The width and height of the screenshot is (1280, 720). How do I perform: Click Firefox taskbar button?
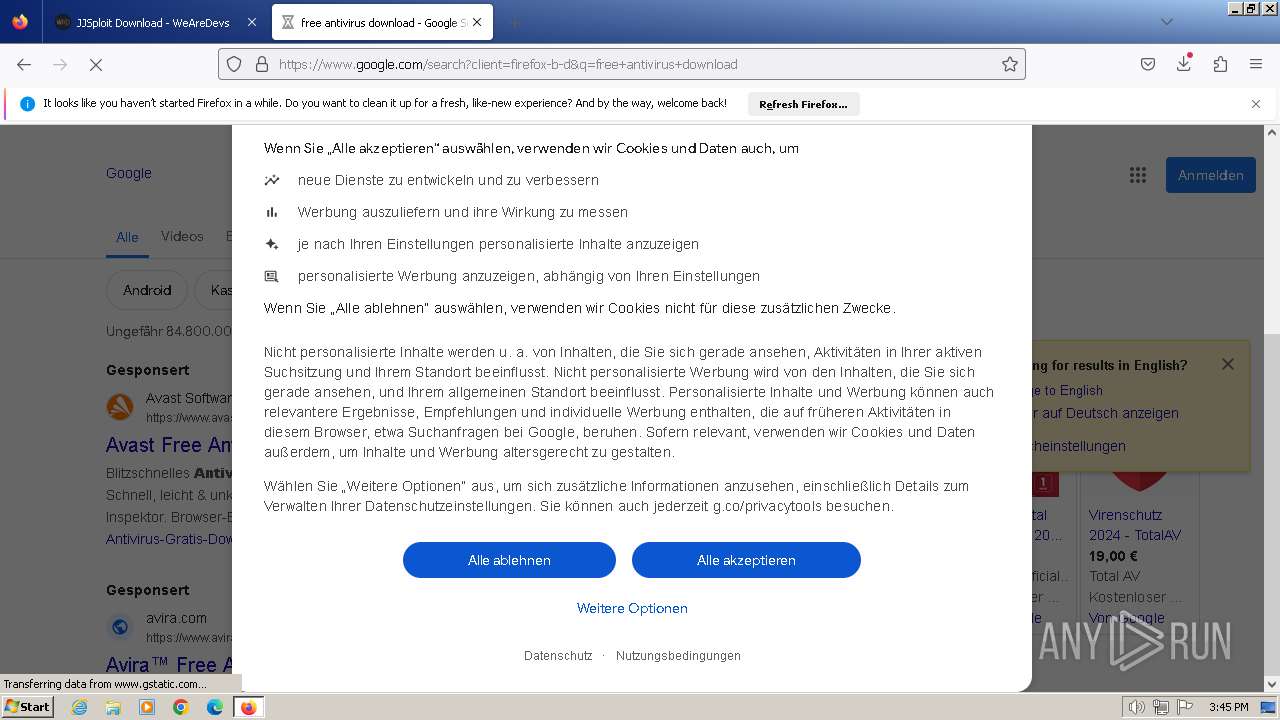249,707
